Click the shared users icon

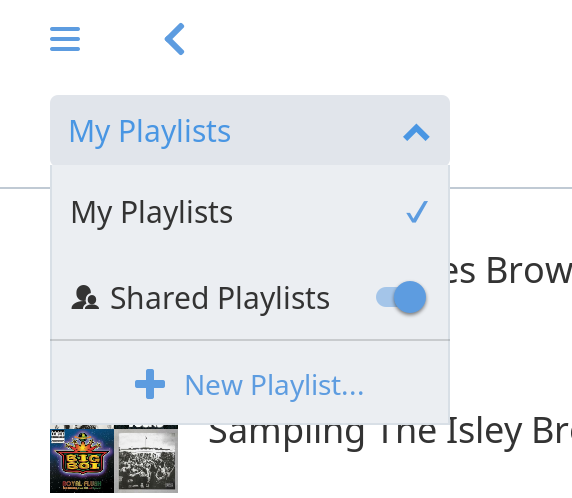(x=85, y=297)
